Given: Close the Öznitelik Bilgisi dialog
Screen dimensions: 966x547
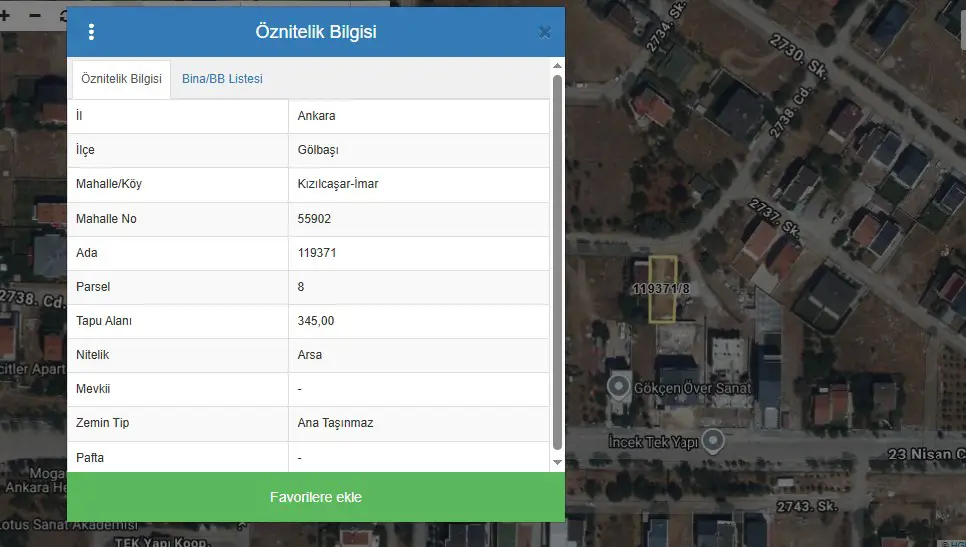Looking at the screenshot, I should tap(545, 32).
